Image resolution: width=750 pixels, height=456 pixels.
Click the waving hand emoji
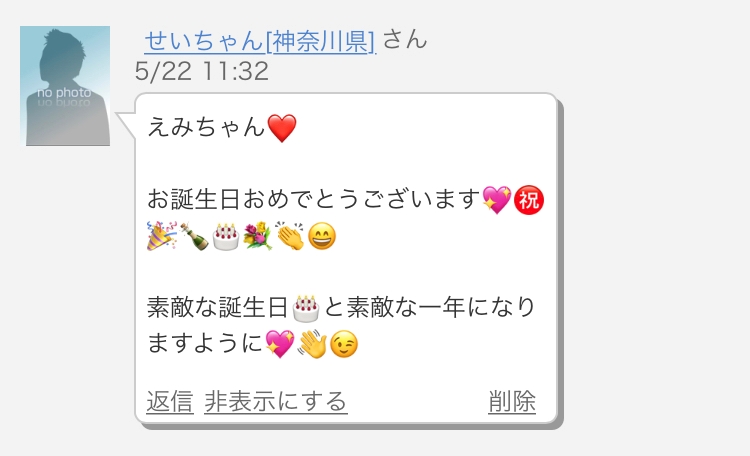(312, 344)
